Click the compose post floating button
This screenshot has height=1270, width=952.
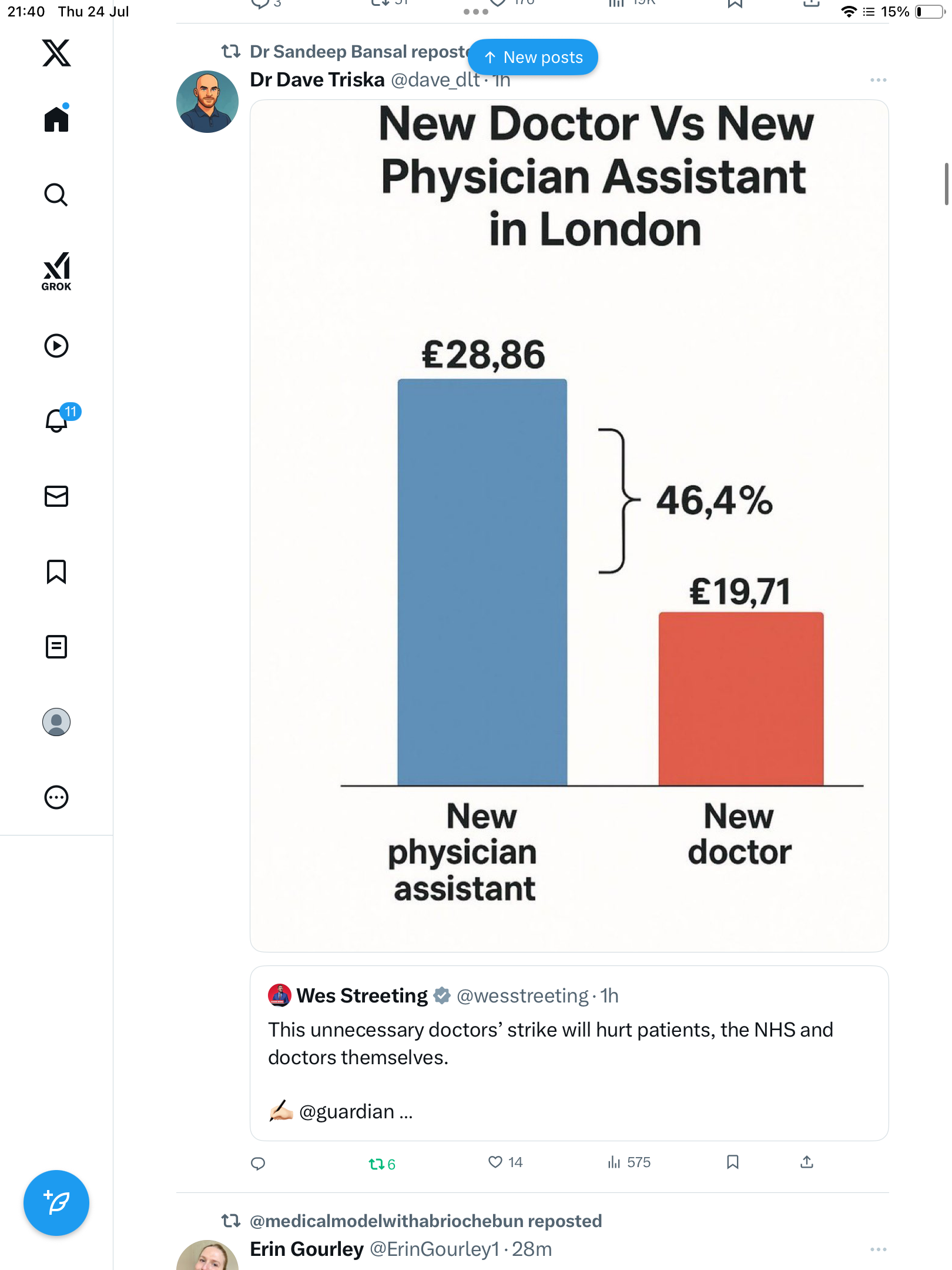[56, 1203]
